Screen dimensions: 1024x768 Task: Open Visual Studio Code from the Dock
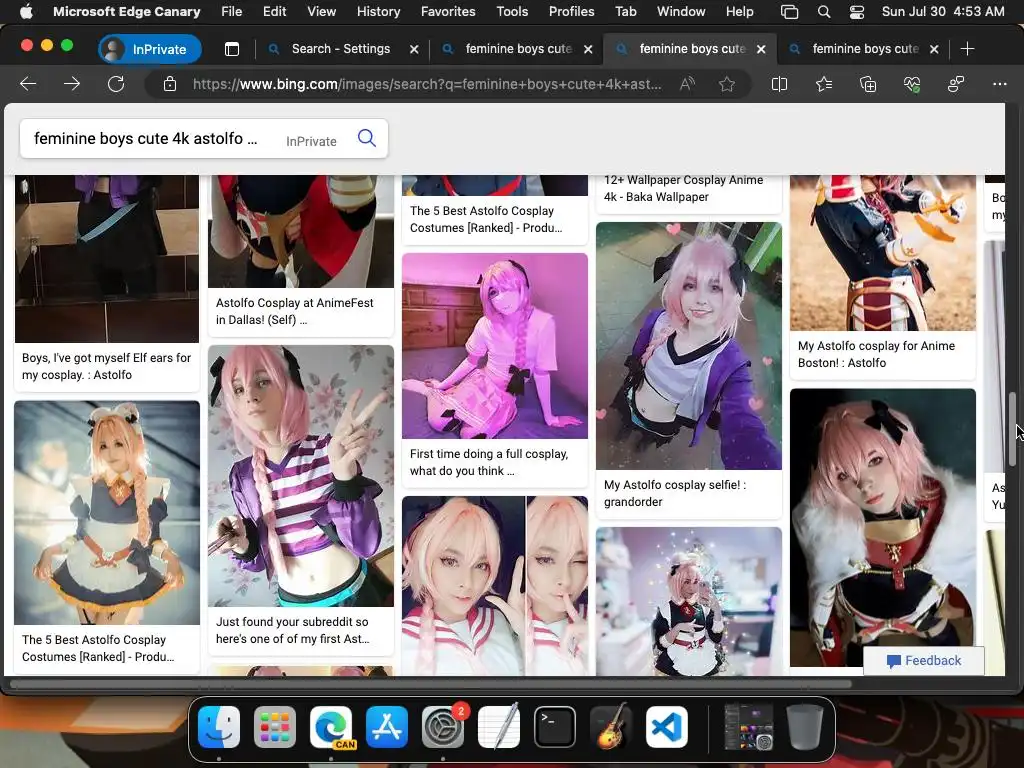point(667,726)
